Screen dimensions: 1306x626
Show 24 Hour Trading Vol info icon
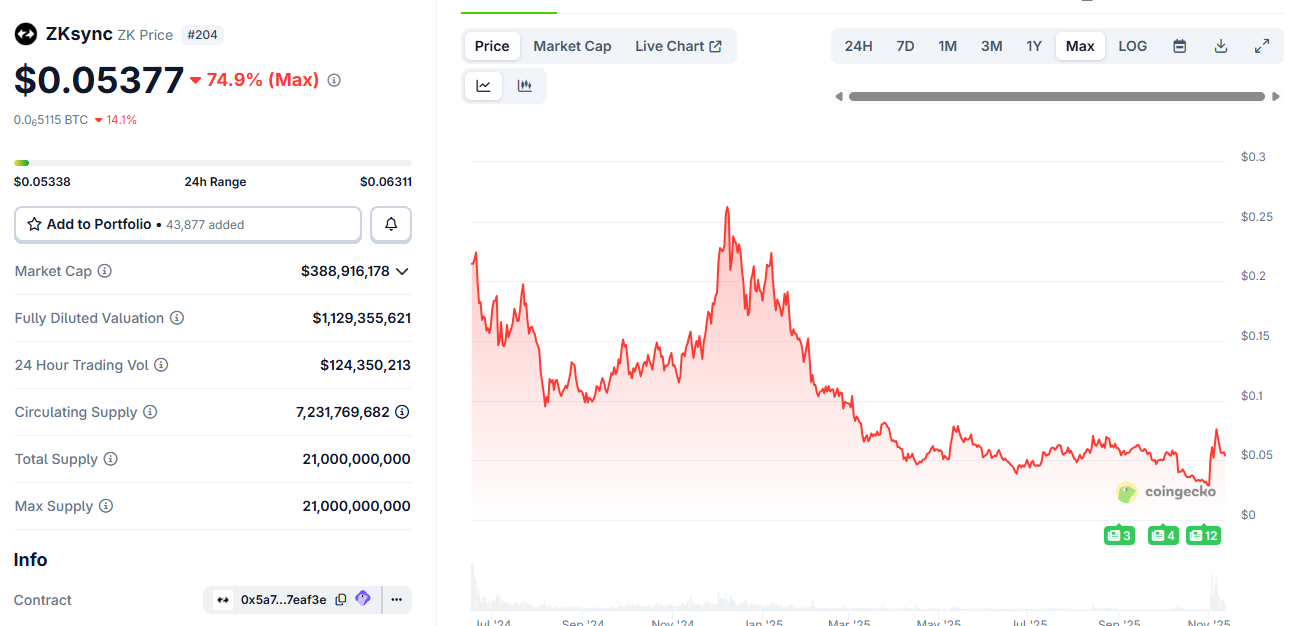click(x=161, y=365)
